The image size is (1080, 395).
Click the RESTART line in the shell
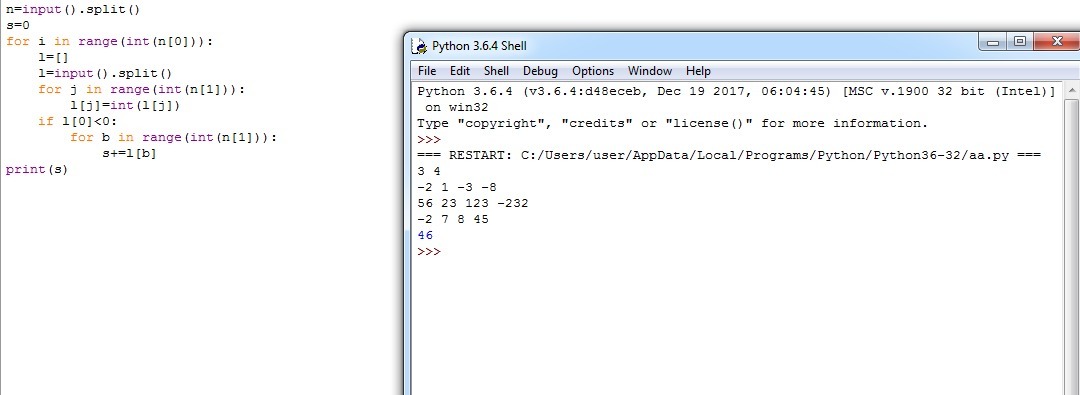(x=729, y=155)
